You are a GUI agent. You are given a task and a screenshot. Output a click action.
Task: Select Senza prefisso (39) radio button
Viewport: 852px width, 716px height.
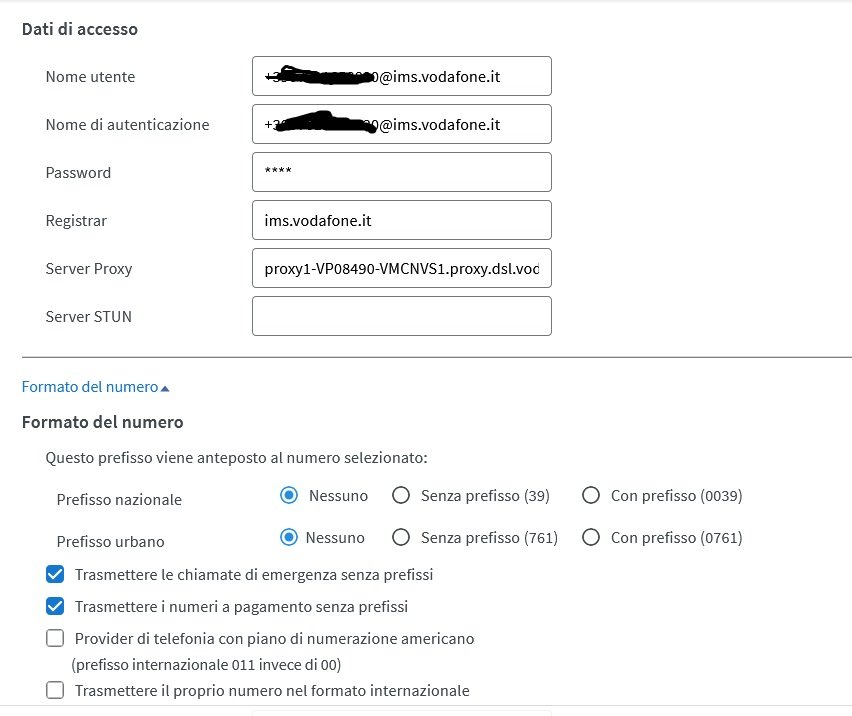401,495
